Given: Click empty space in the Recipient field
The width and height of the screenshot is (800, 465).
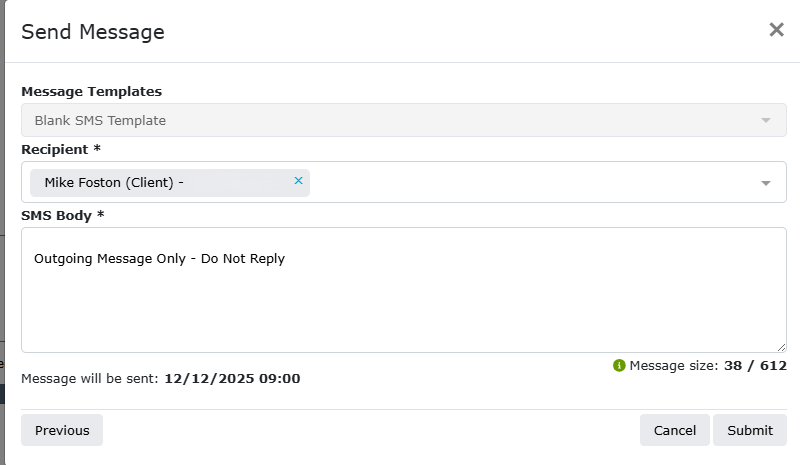Looking at the screenshot, I should coord(530,182).
